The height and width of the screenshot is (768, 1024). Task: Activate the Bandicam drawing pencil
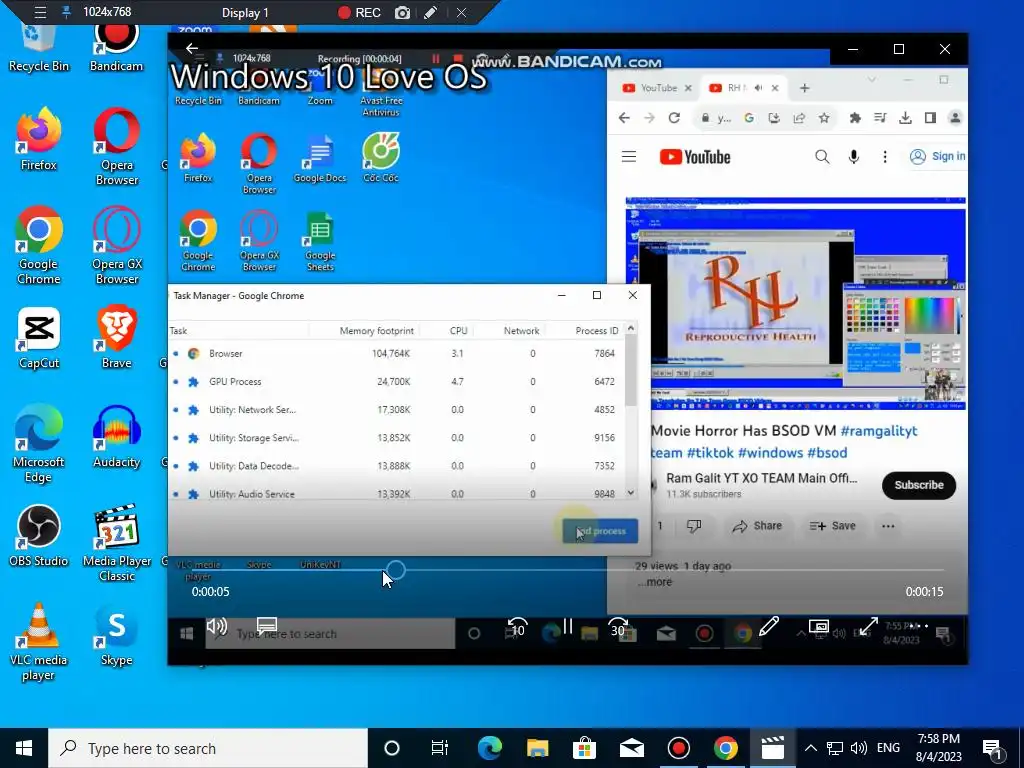(430, 12)
